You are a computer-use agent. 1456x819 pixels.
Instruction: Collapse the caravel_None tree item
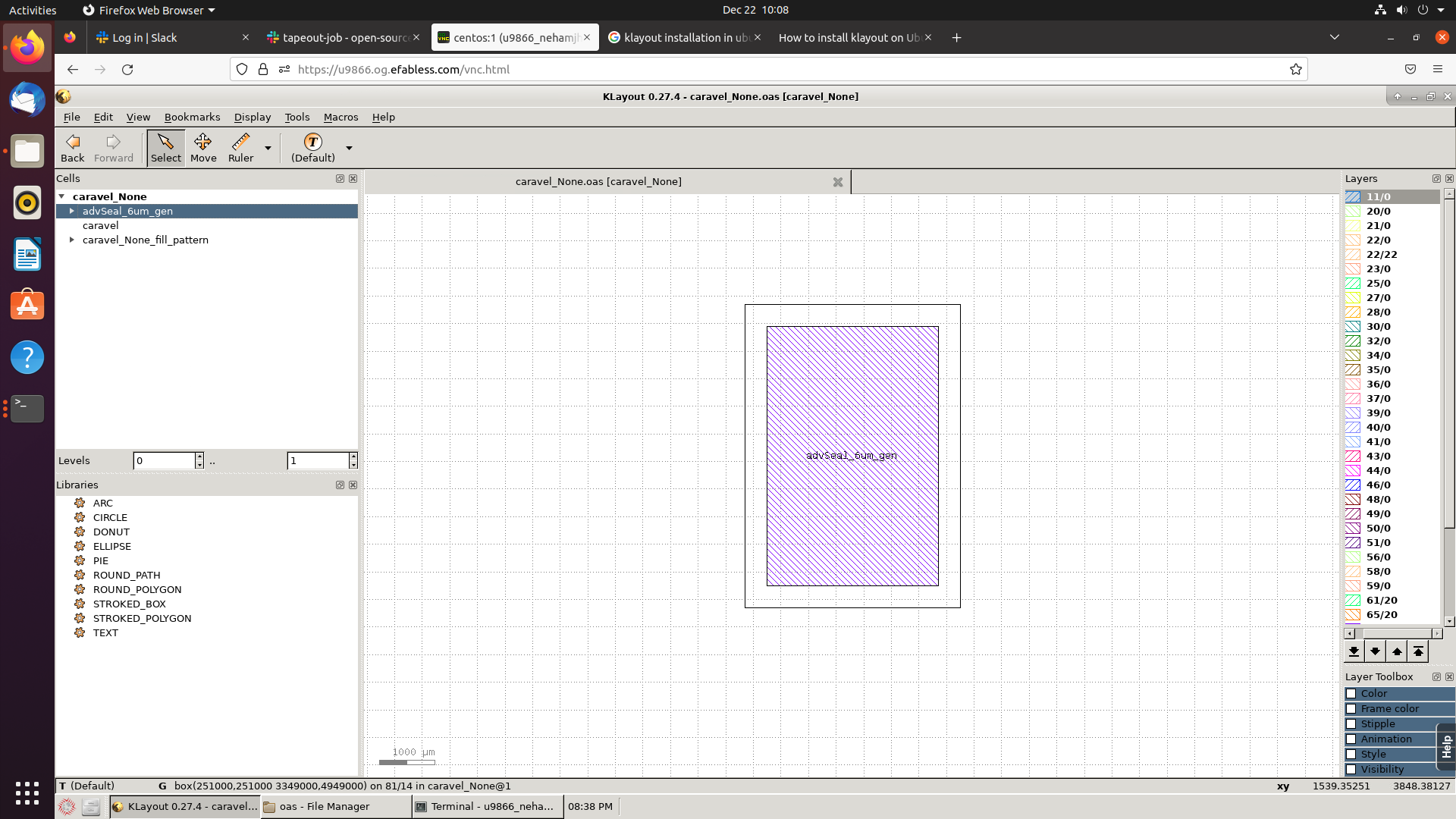point(62,196)
